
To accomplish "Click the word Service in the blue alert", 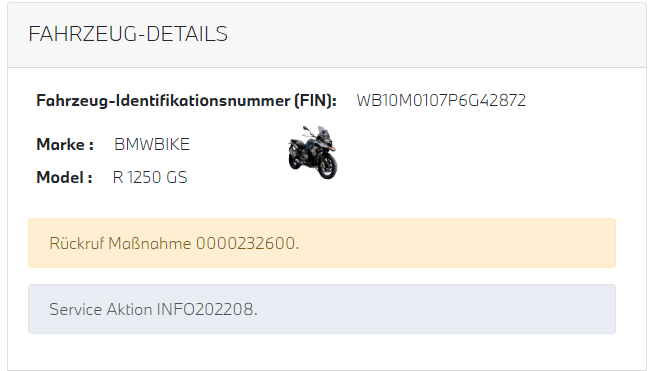I will [x=76, y=309].
